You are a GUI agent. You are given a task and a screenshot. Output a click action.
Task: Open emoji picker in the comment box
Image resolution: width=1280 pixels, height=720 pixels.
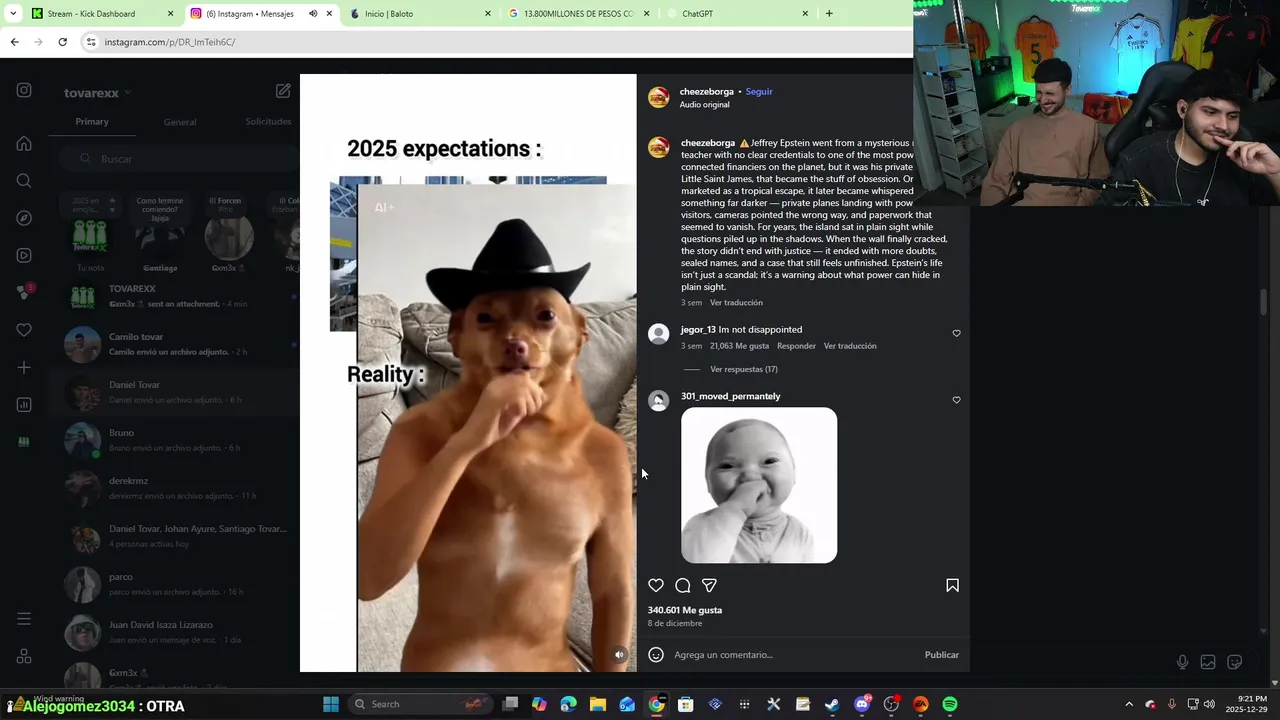(x=656, y=655)
